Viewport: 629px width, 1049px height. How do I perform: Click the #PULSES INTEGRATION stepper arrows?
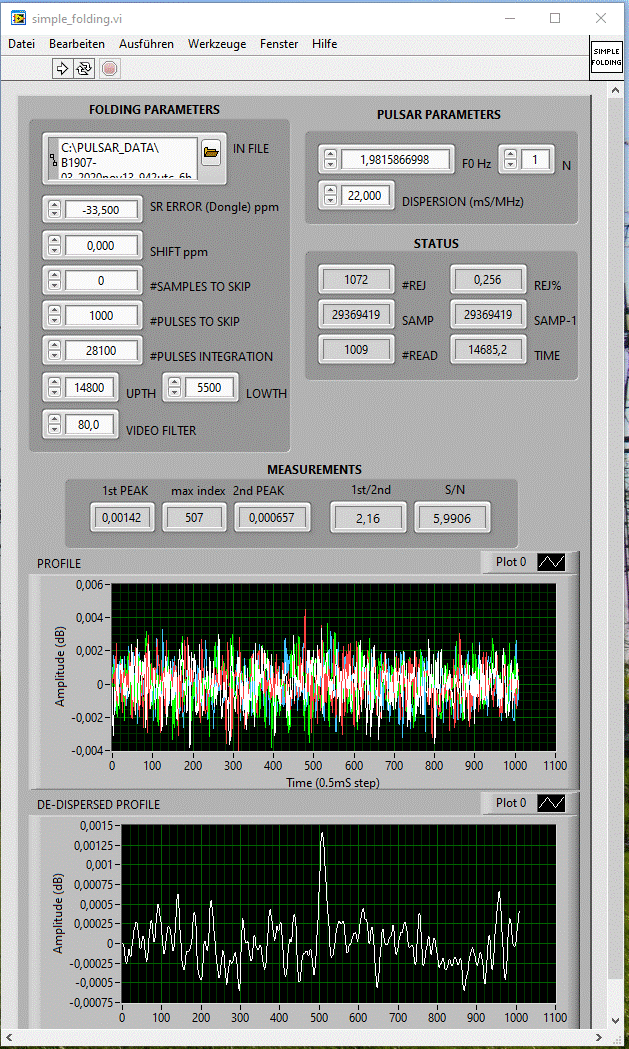pyautogui.click(x=55, y=350)
